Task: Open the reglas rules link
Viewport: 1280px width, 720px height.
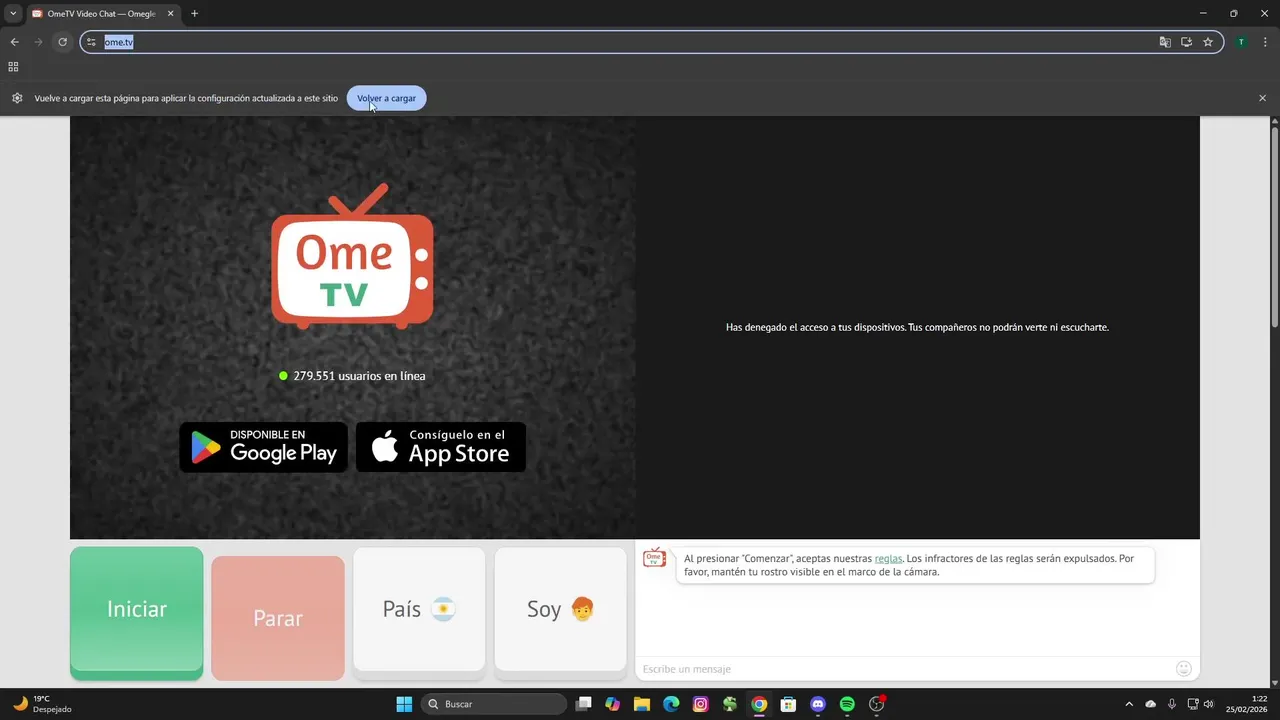Action: (x=888, y=558)
